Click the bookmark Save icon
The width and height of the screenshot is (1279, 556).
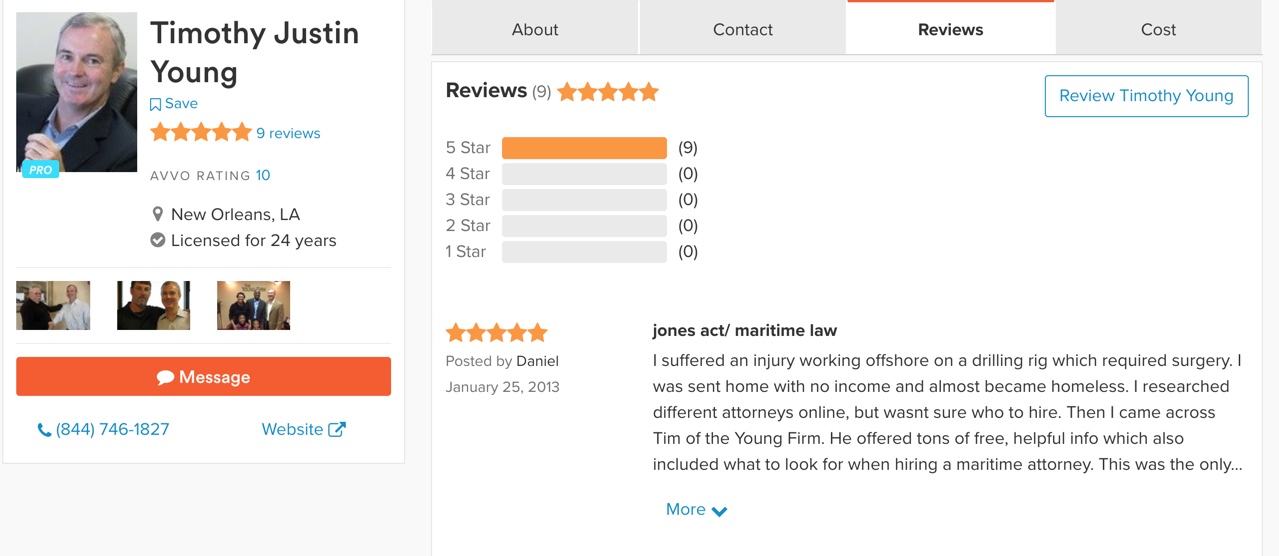click(155, 104)
